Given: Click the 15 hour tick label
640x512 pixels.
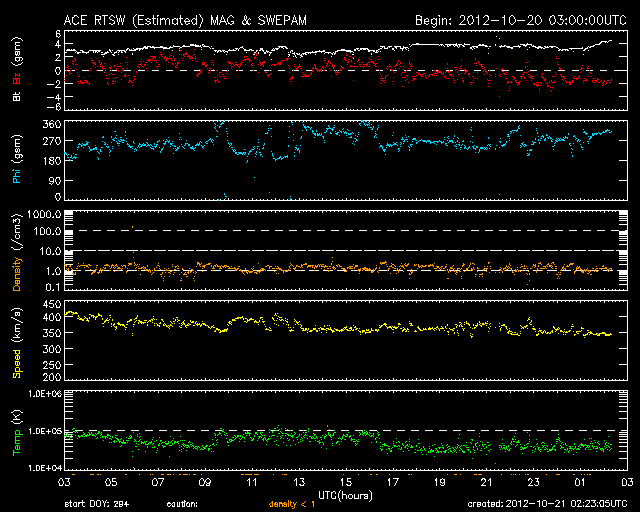Looking at the screenshot, I should tap(346, 482).
